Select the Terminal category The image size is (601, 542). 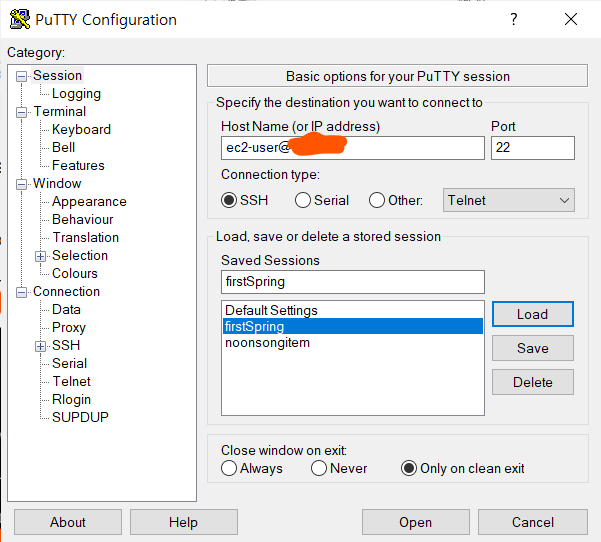tap(60, 112)
